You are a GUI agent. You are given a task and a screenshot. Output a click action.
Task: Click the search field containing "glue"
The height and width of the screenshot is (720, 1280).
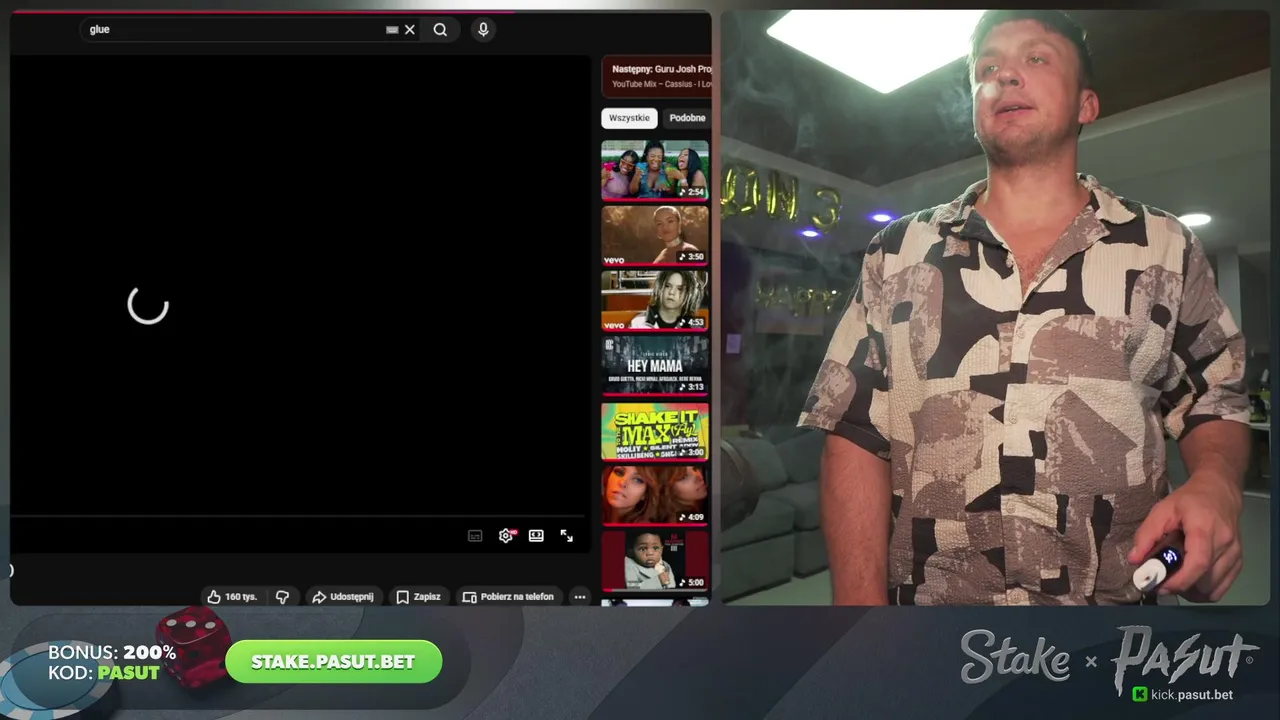pos(250,30)
